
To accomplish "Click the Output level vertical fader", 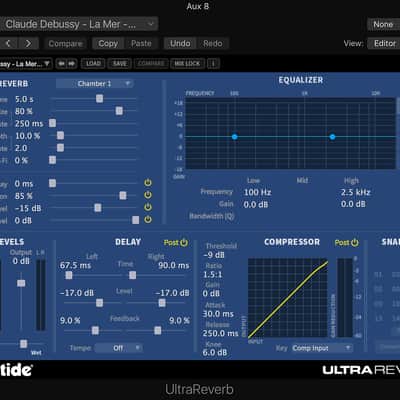I will click(x=21, y=283).
